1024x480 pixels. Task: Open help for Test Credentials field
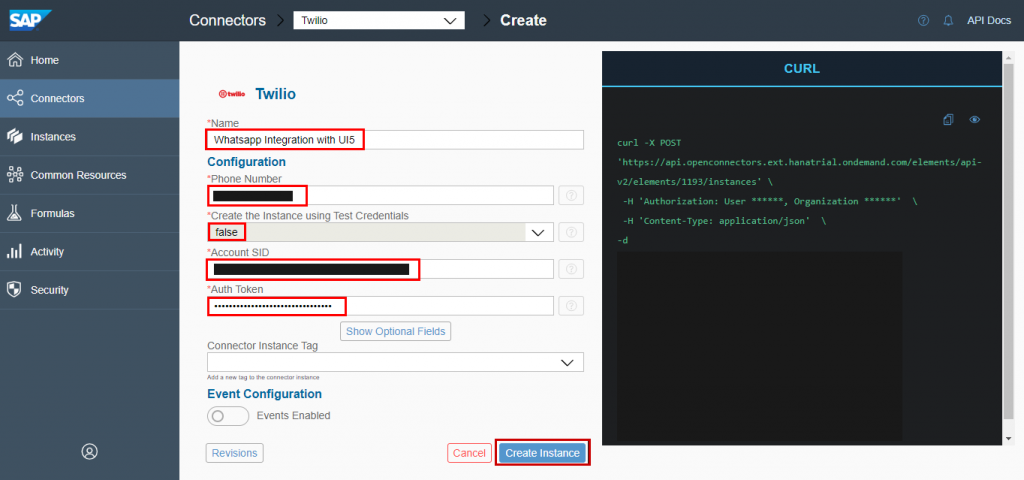click(571, 232)
